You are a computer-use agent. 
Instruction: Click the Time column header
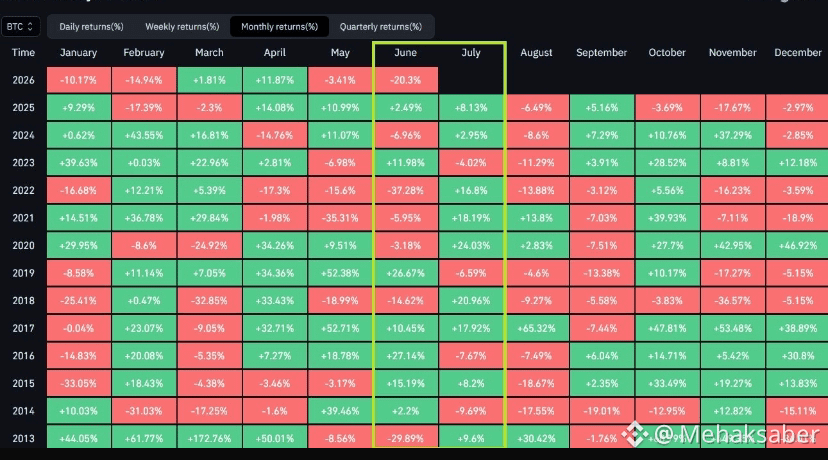[23, 53]
